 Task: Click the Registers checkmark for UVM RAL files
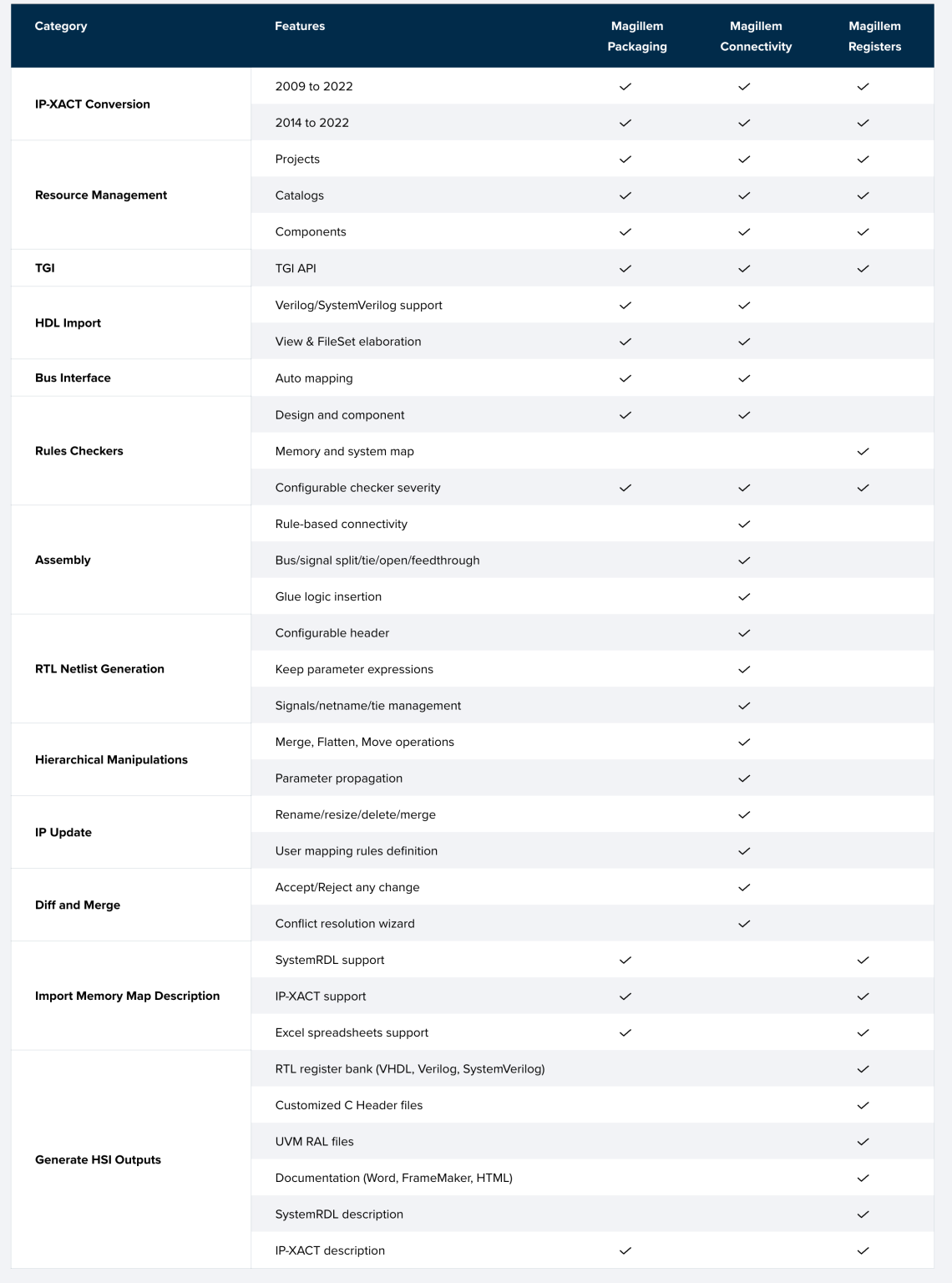click(x=863, y=1142)
